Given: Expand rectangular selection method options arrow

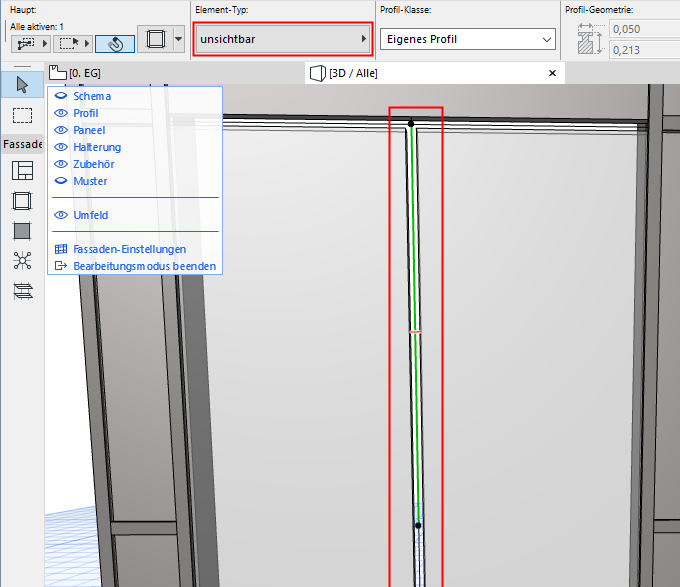Looking at the screenshot, I should click(x=87, y=44).
